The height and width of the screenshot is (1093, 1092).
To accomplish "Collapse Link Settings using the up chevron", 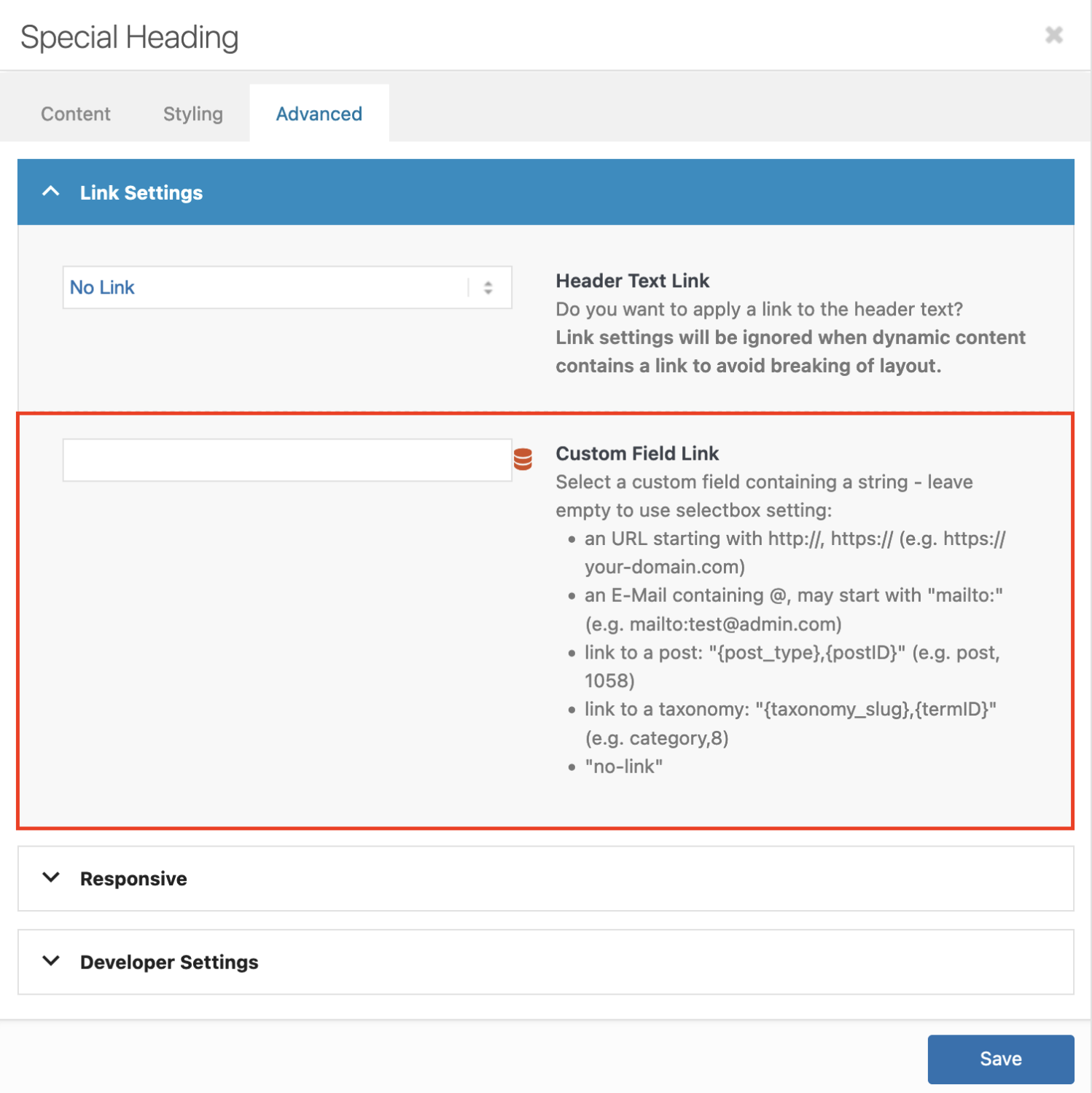I will click(x=51, y=192).
